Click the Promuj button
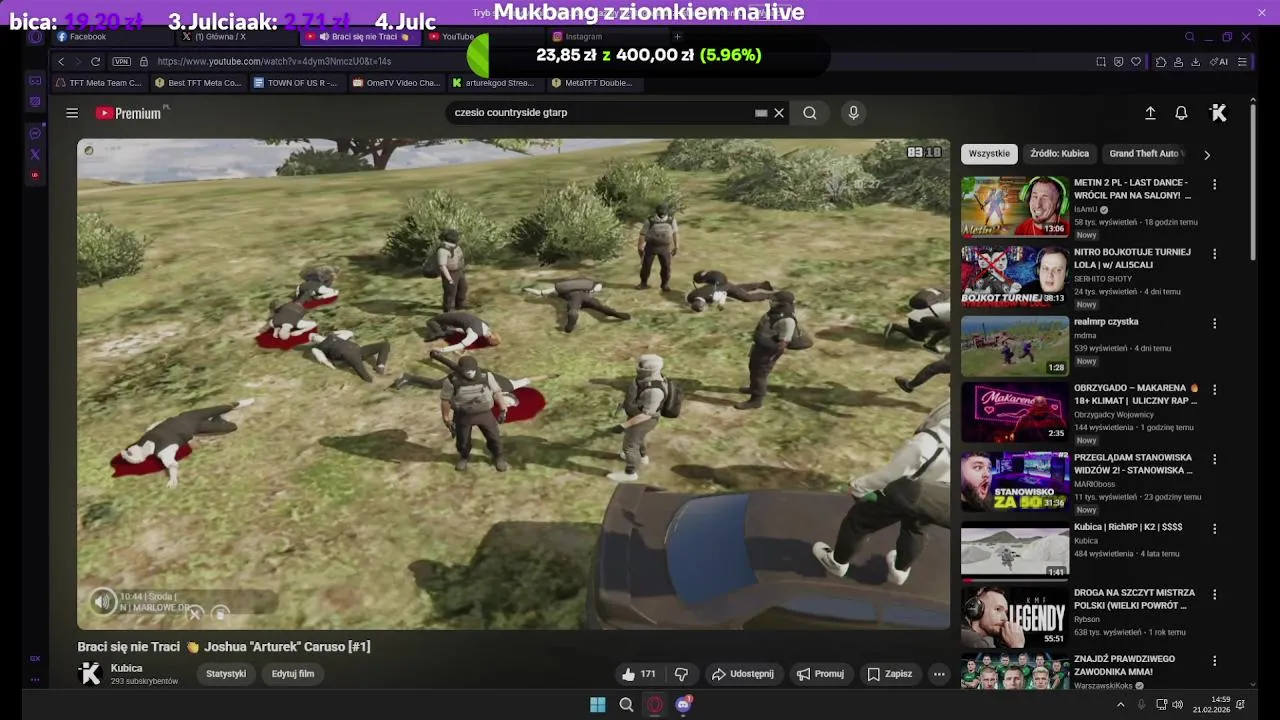The height and width of the screenshot is (720, 1280). (x=820, y=674)
